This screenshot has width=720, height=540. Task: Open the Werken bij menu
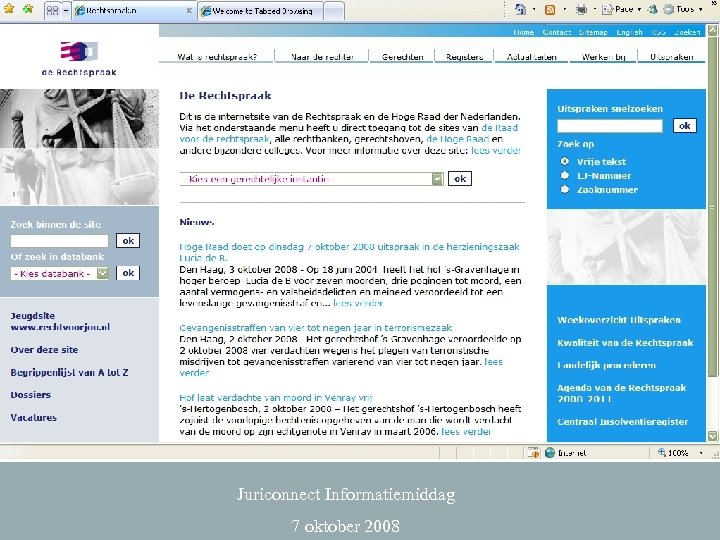click(603, 57)
